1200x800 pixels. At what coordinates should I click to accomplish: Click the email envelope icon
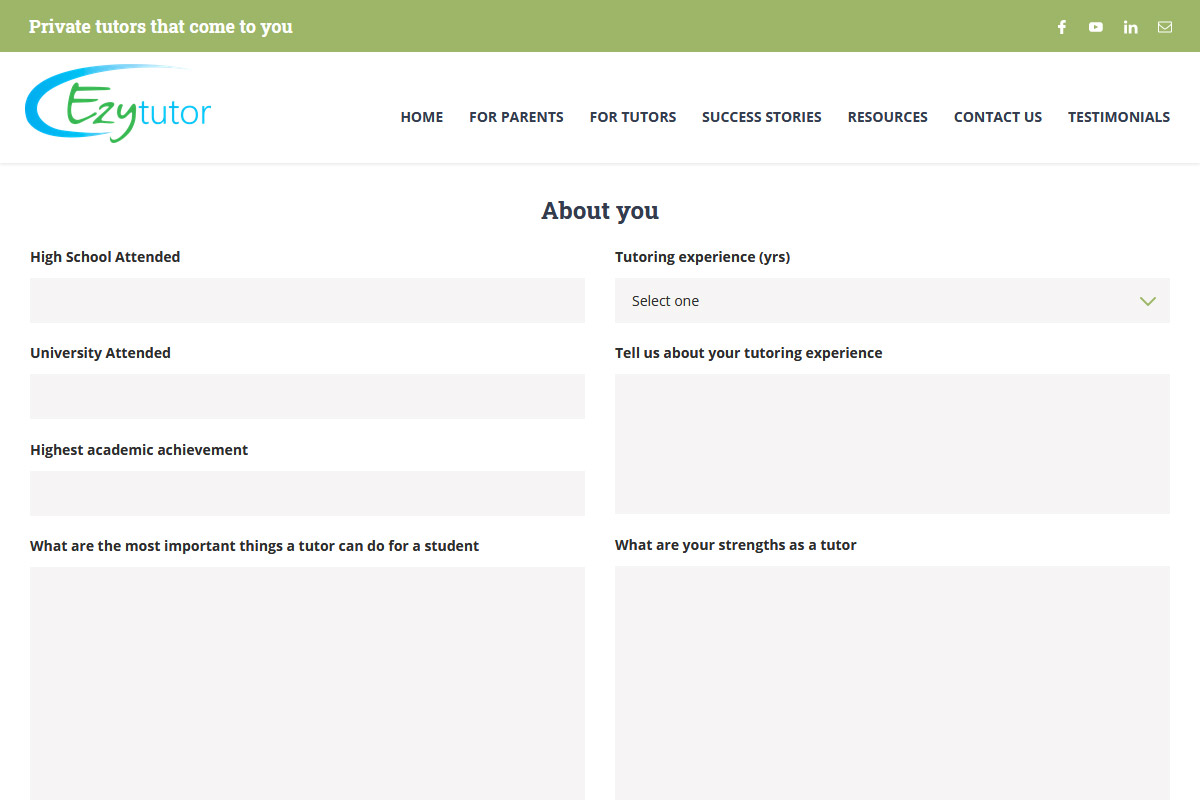[x=1165, y=27]
